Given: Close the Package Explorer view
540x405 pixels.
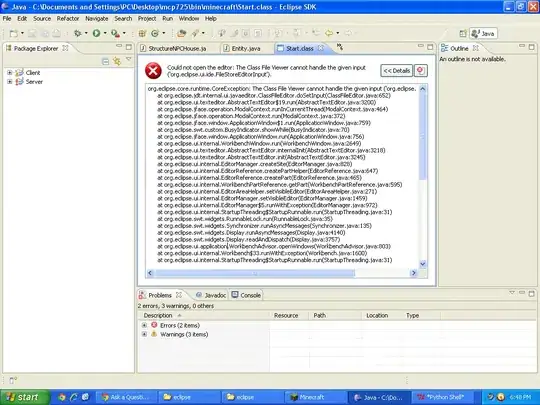Looking at the screenshot, I should [x=65, y=48].
